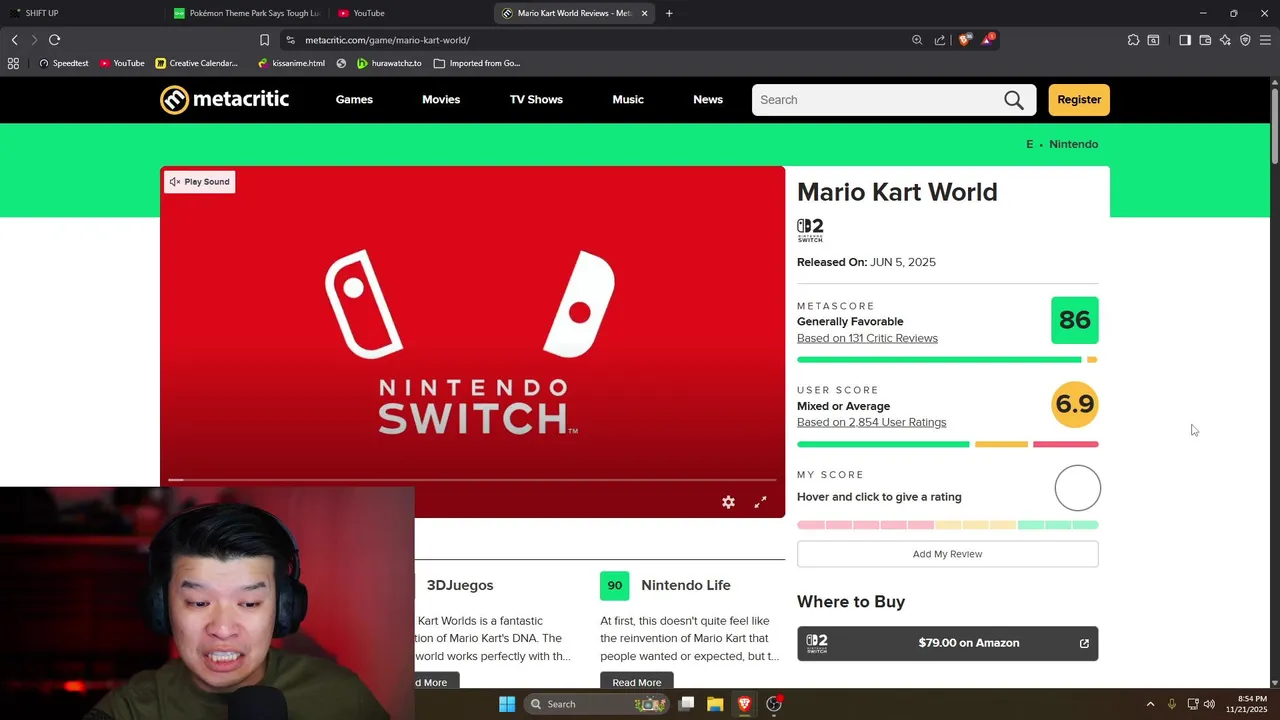Open OBS Studio from the taskbar
Image resolution: width=1280 pixels, height=720 pixels.
click(774, 704)
